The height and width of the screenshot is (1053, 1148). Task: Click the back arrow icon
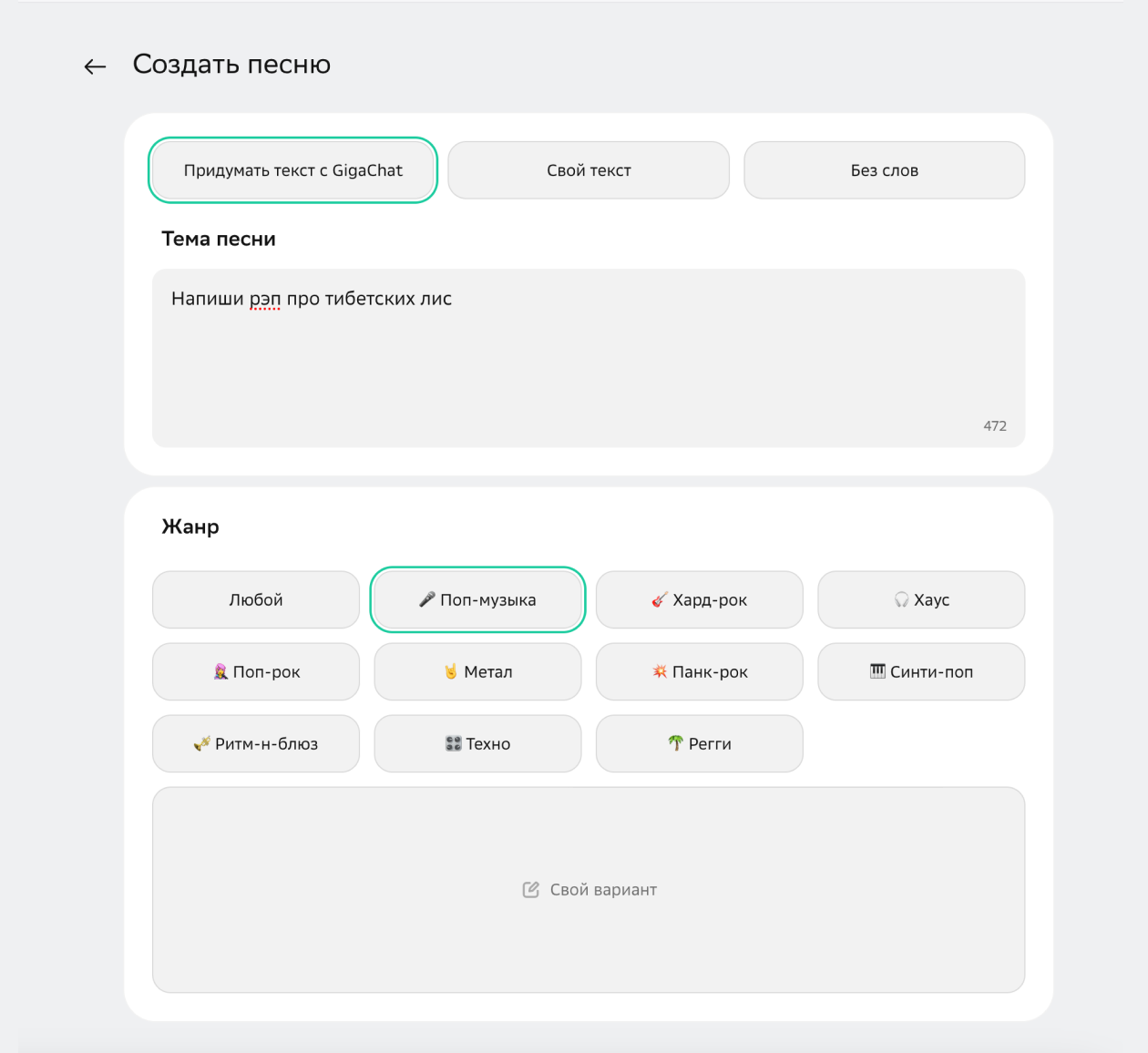tap(95, 66)
